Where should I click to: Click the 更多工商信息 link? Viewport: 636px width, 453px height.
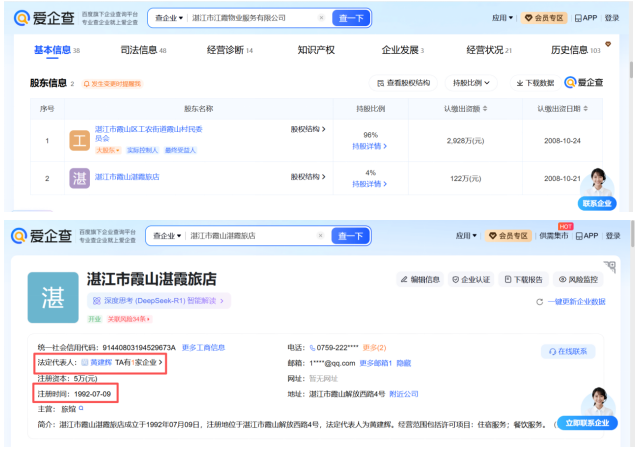[201, 347]
